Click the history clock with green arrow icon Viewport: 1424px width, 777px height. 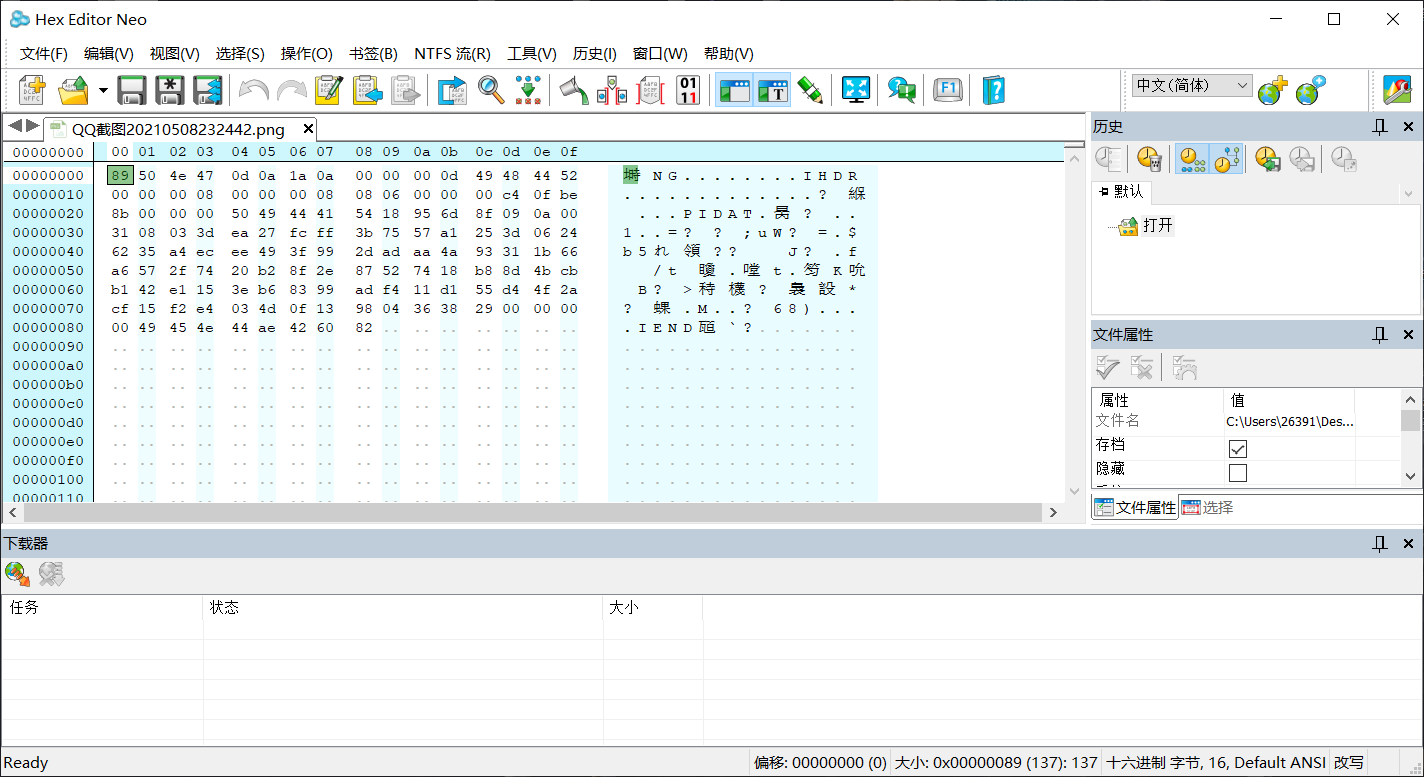[x=1268, y=159]
